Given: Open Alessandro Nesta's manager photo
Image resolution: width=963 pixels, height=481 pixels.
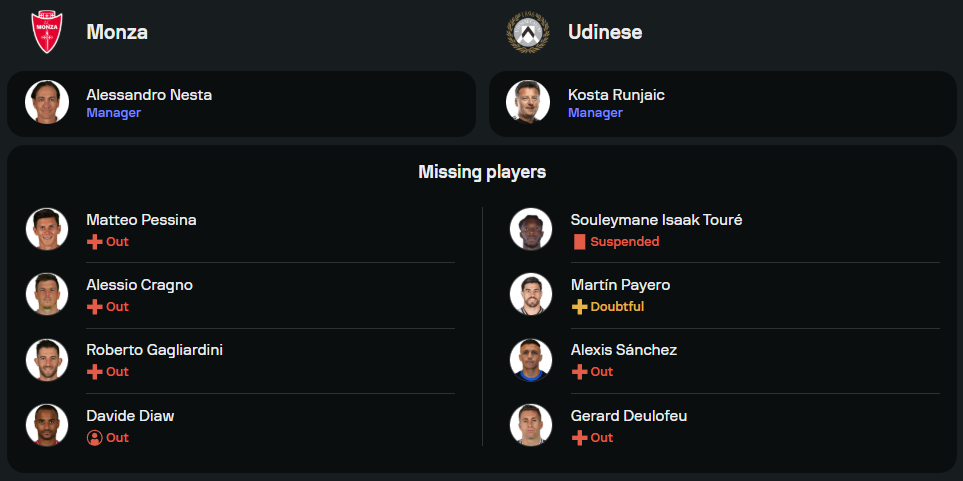Looking at the screenshot, I should coord(47,103).
